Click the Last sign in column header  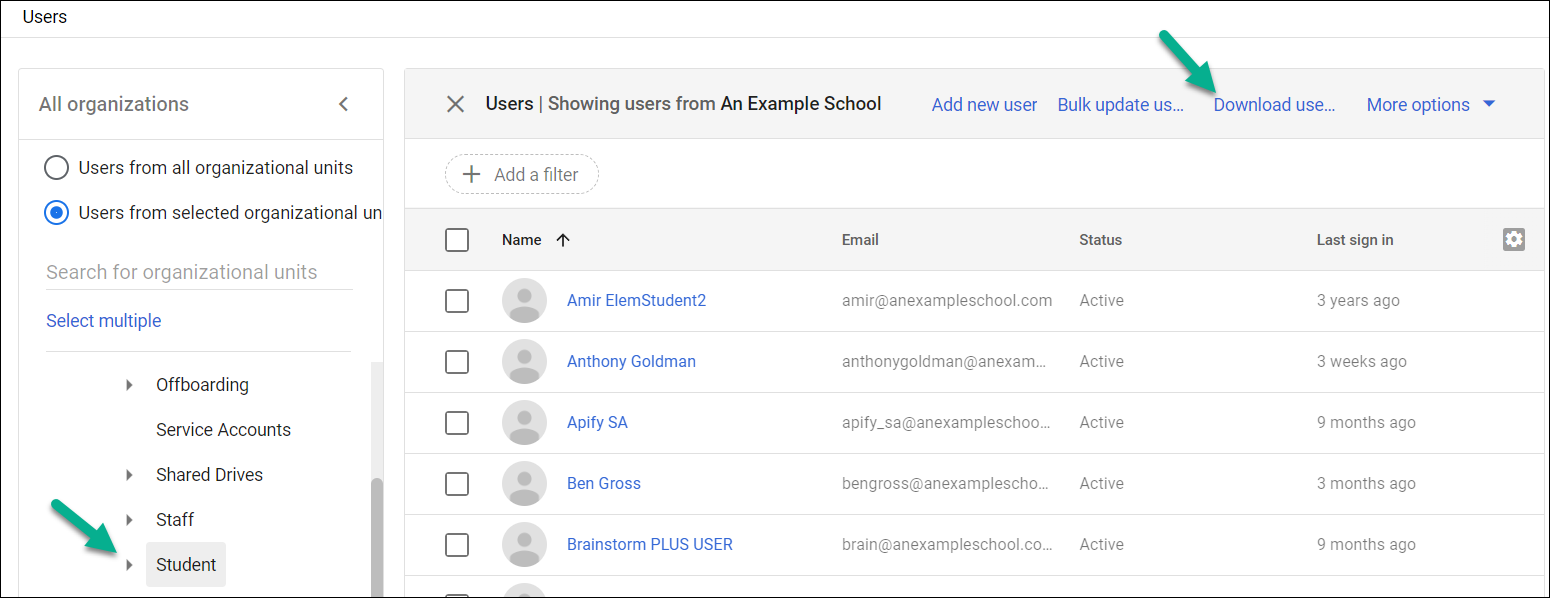coord(1355,240)
